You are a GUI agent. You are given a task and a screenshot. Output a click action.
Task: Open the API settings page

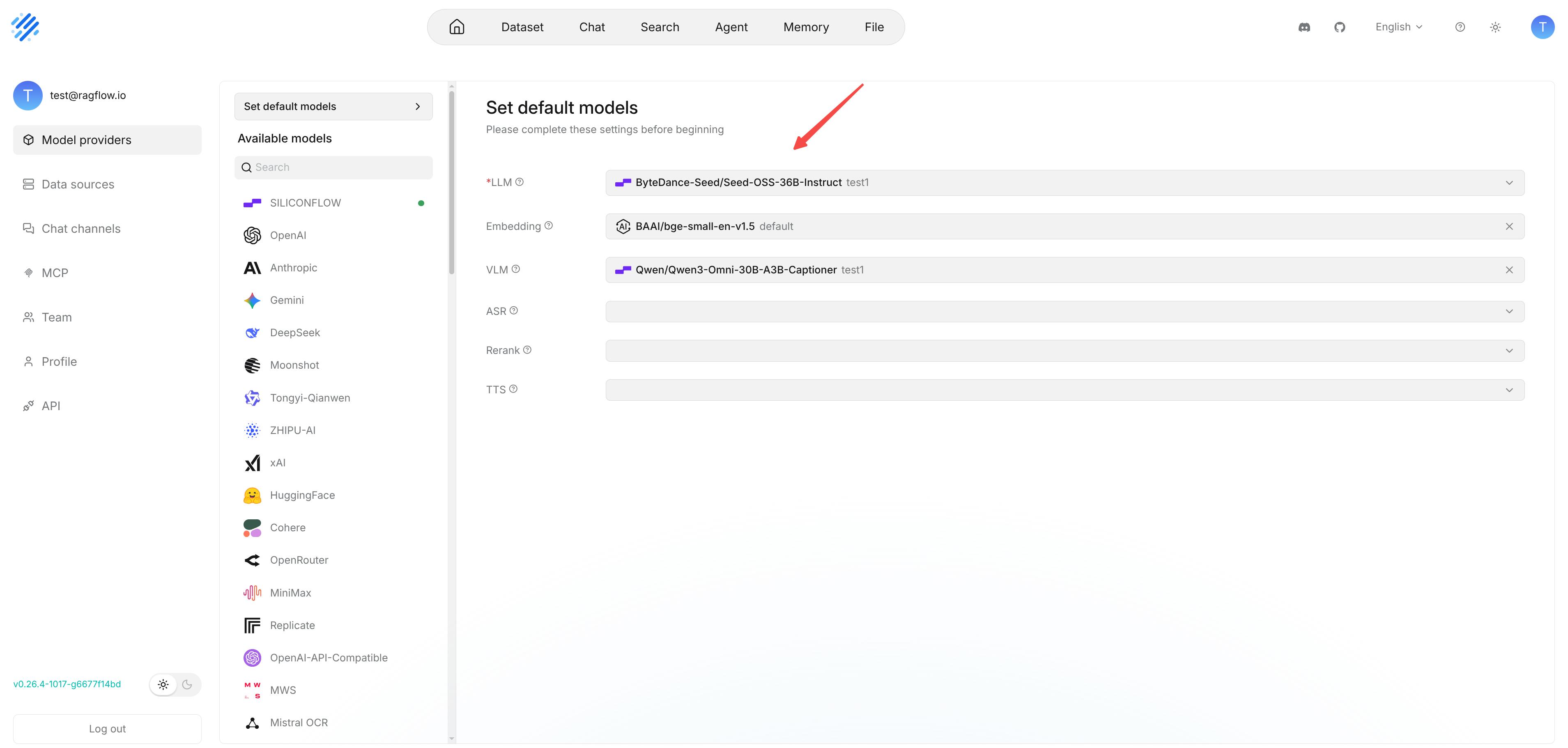coord(107,406)
